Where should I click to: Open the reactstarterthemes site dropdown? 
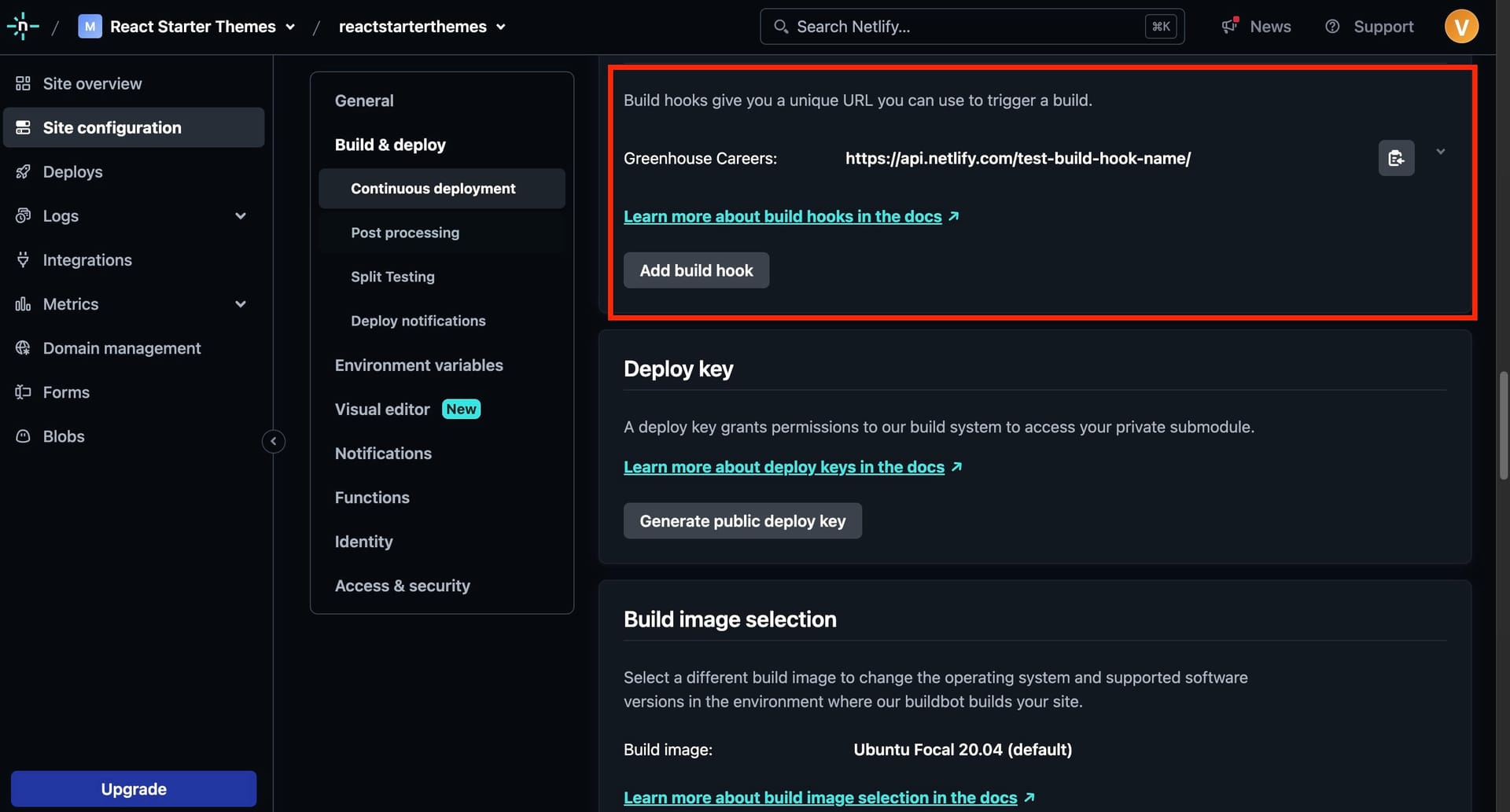pos(500,26)
